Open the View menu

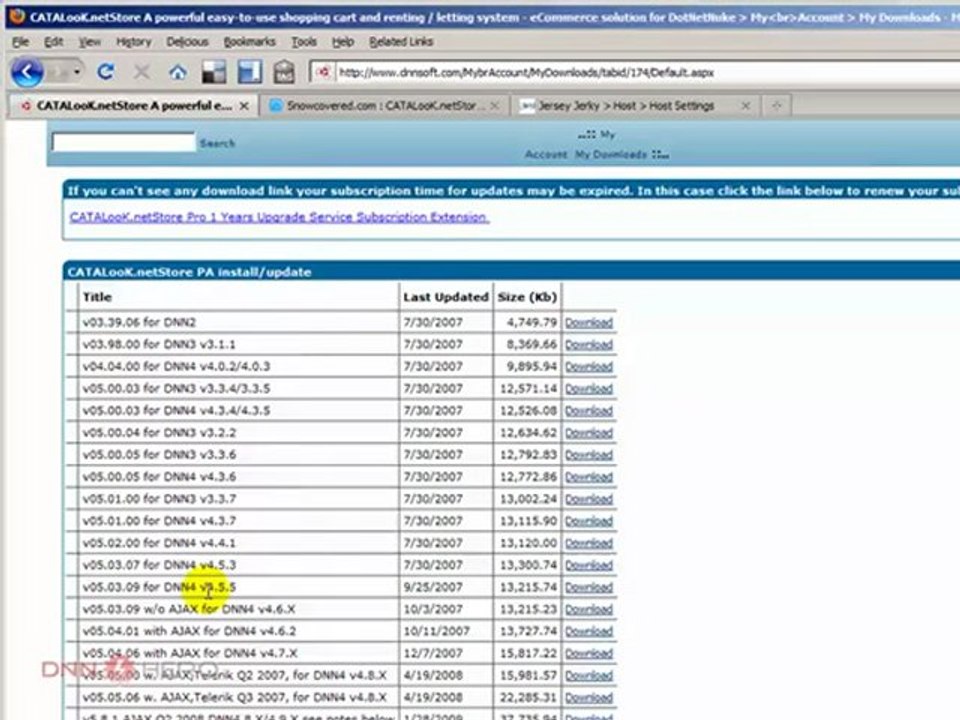[89, 42]
